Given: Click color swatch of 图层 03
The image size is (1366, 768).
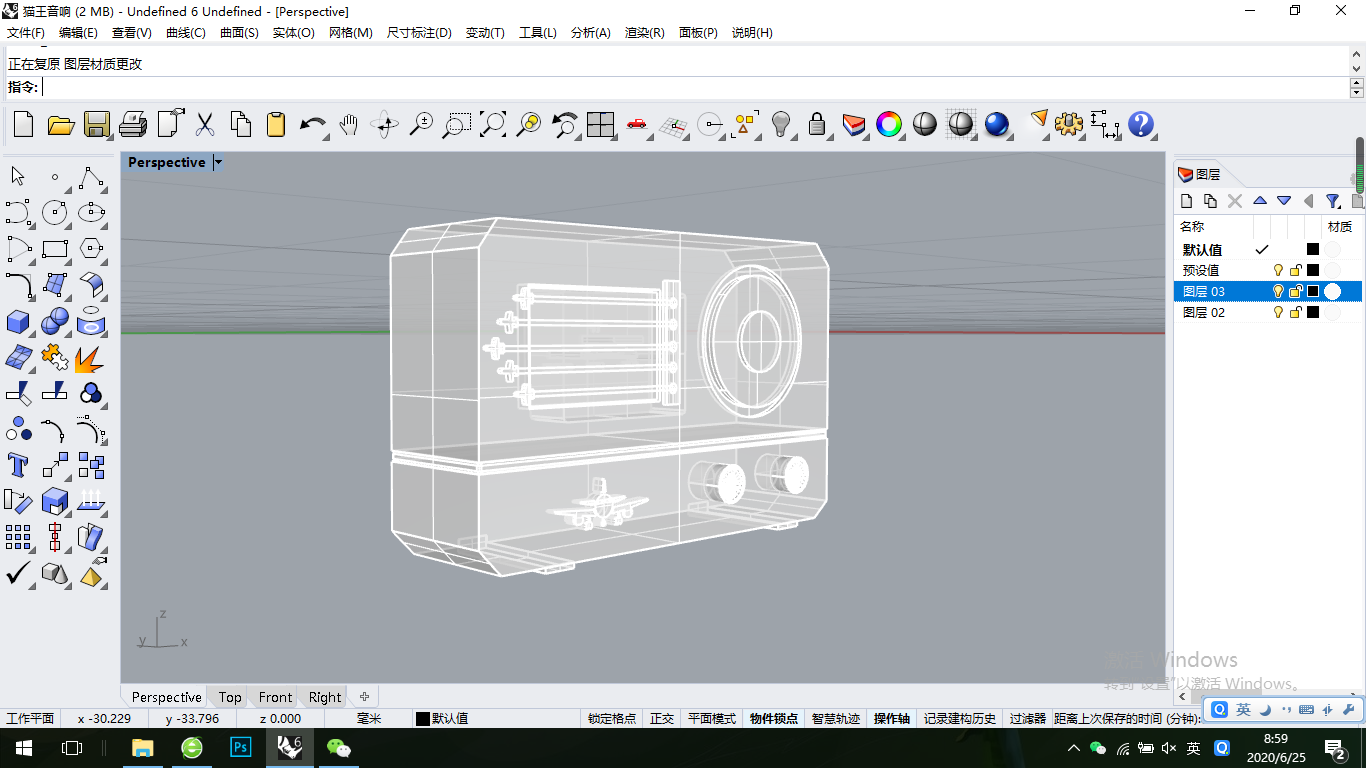Looking at the screenshot, I should click(x=1313, y=291).
